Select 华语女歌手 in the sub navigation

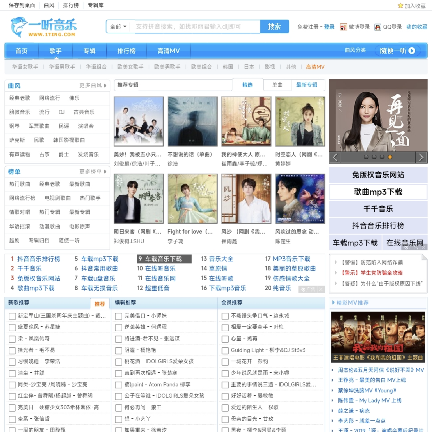(x=25, y=67)
